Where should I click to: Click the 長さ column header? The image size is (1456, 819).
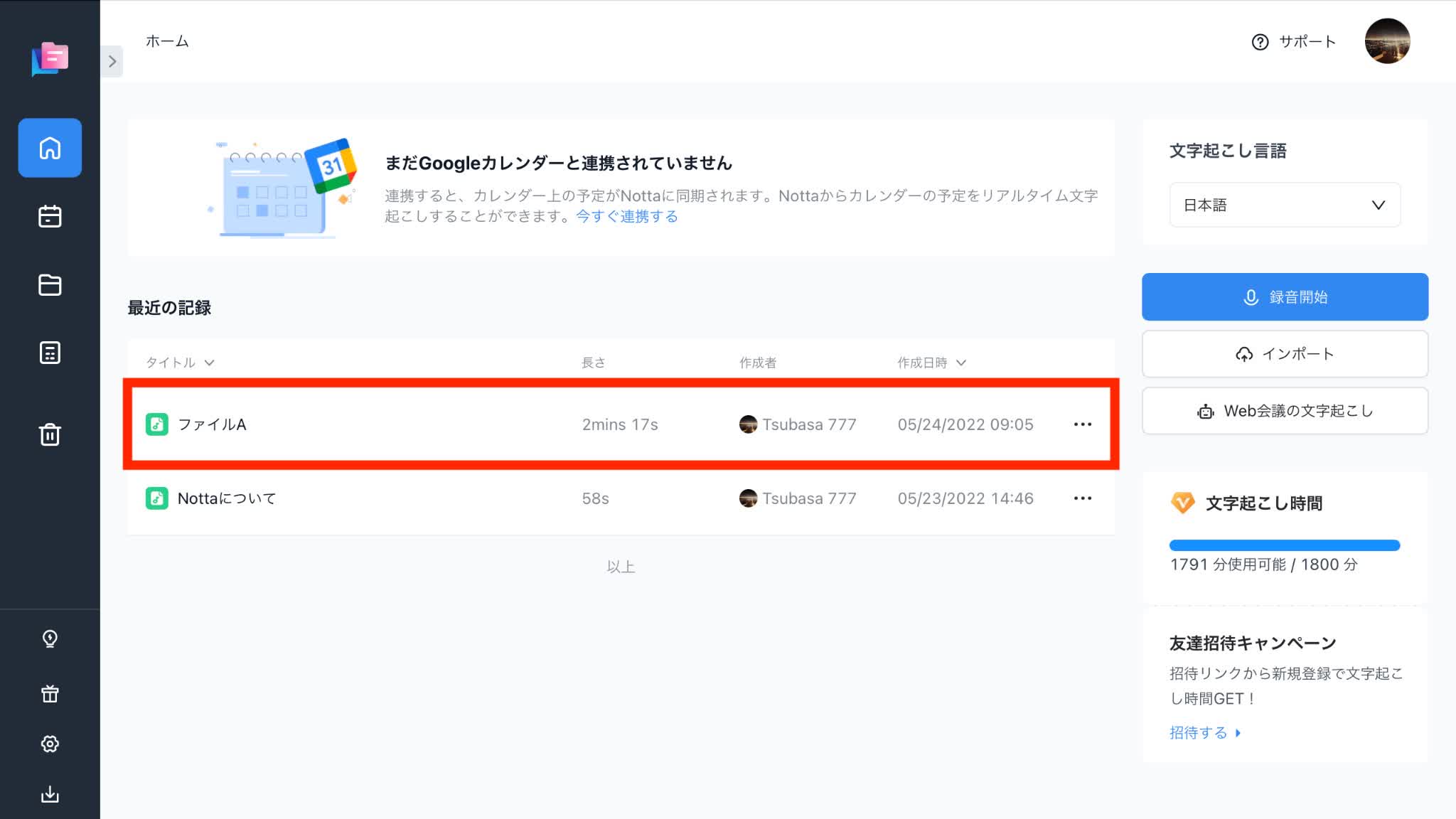(594, 363)
